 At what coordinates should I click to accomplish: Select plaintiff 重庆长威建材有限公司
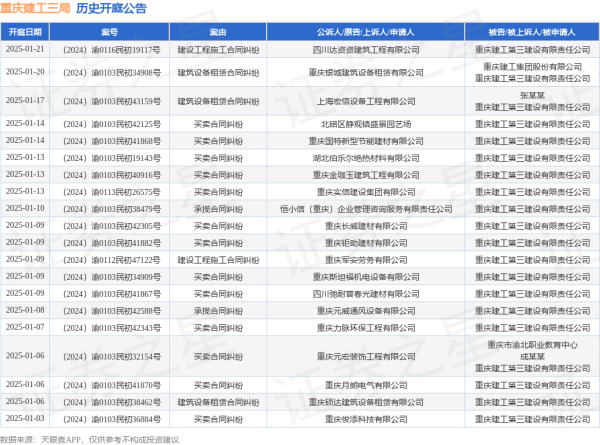366,226
